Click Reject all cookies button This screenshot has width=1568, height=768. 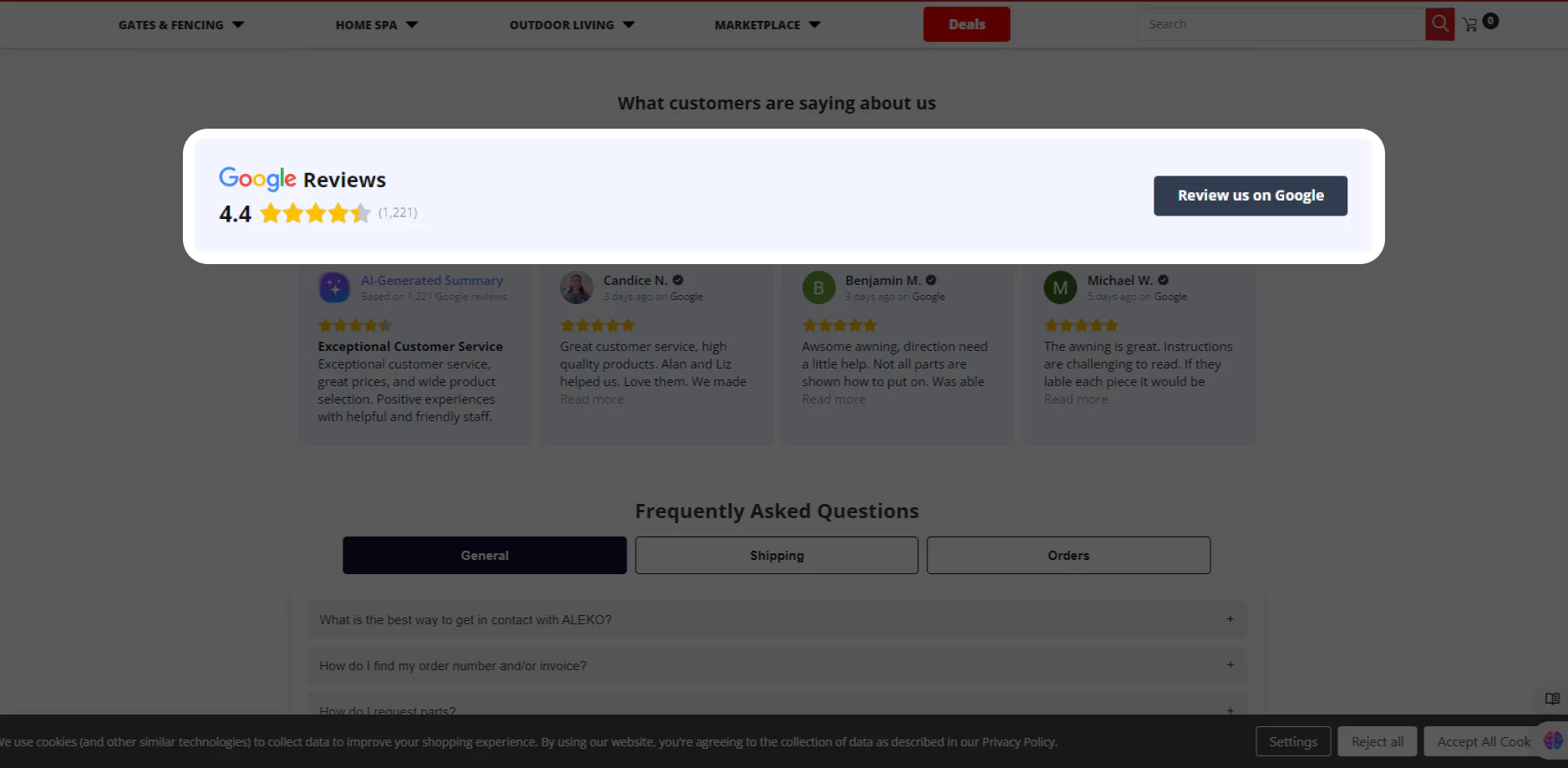1378,741
